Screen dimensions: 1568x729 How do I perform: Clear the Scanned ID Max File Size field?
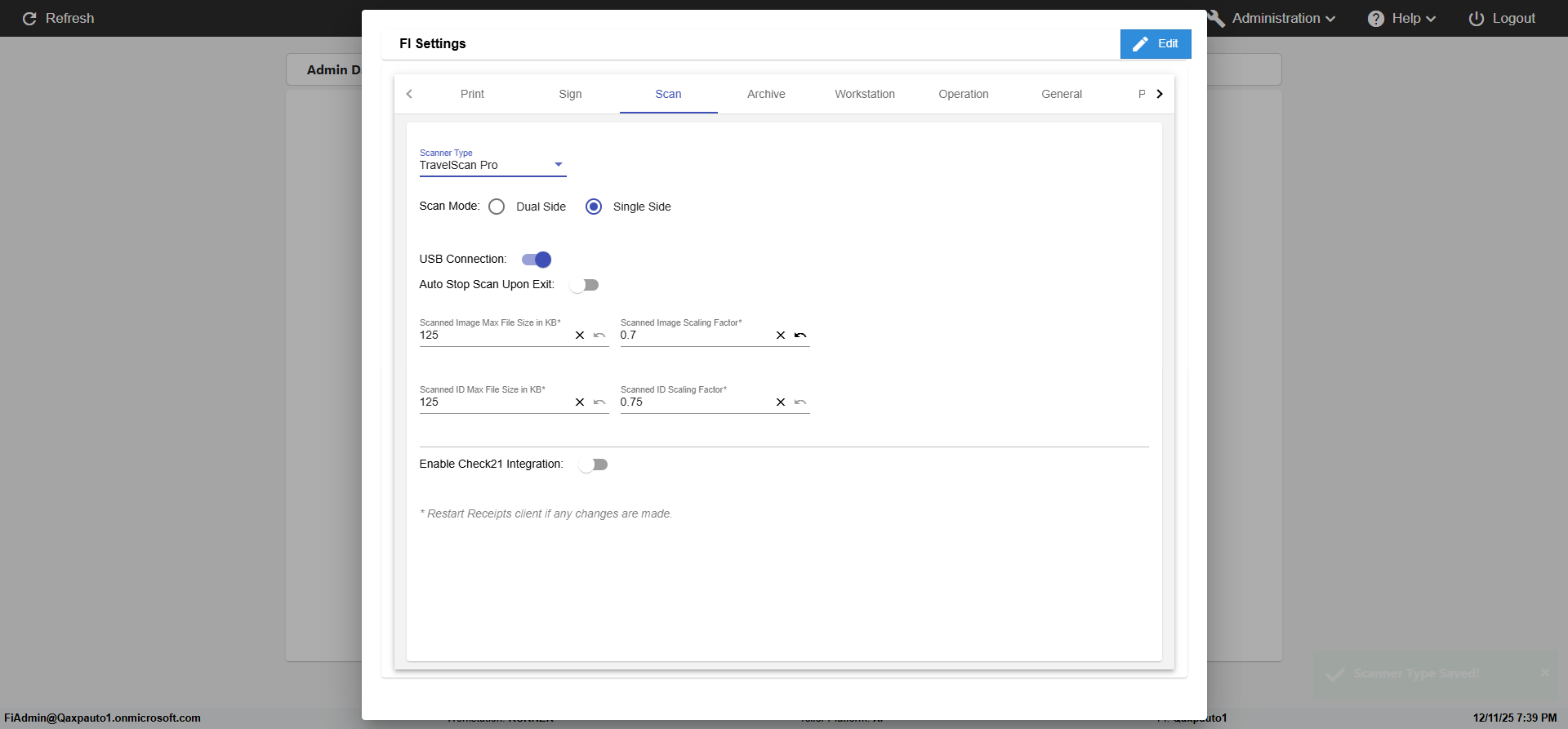(x=580, y=402)
